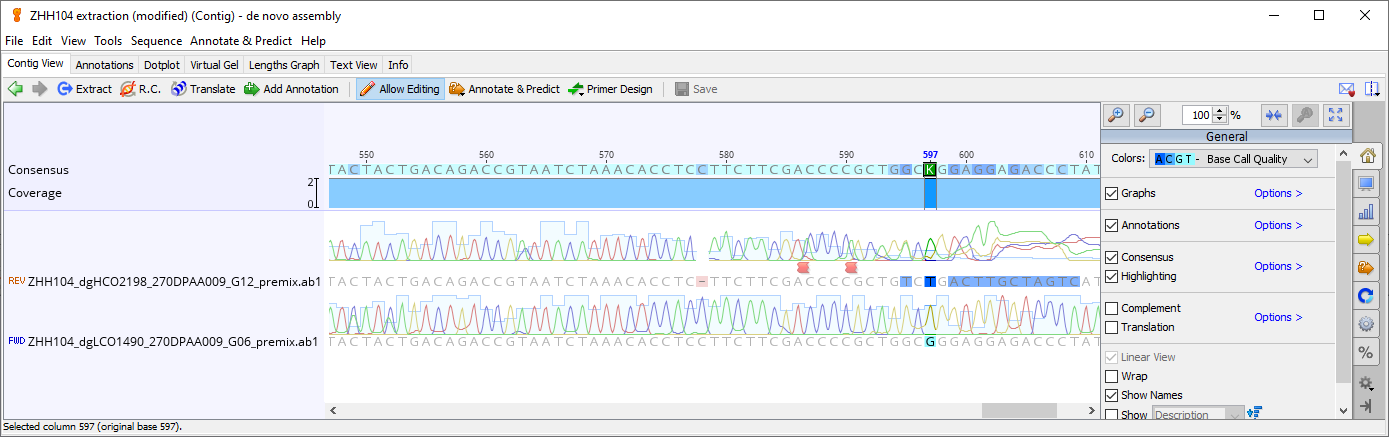The width and height of the screenshot is (1389, 437).
Task: Select the highlighted K base in Consensus
Action: click(x=930, y=169)
